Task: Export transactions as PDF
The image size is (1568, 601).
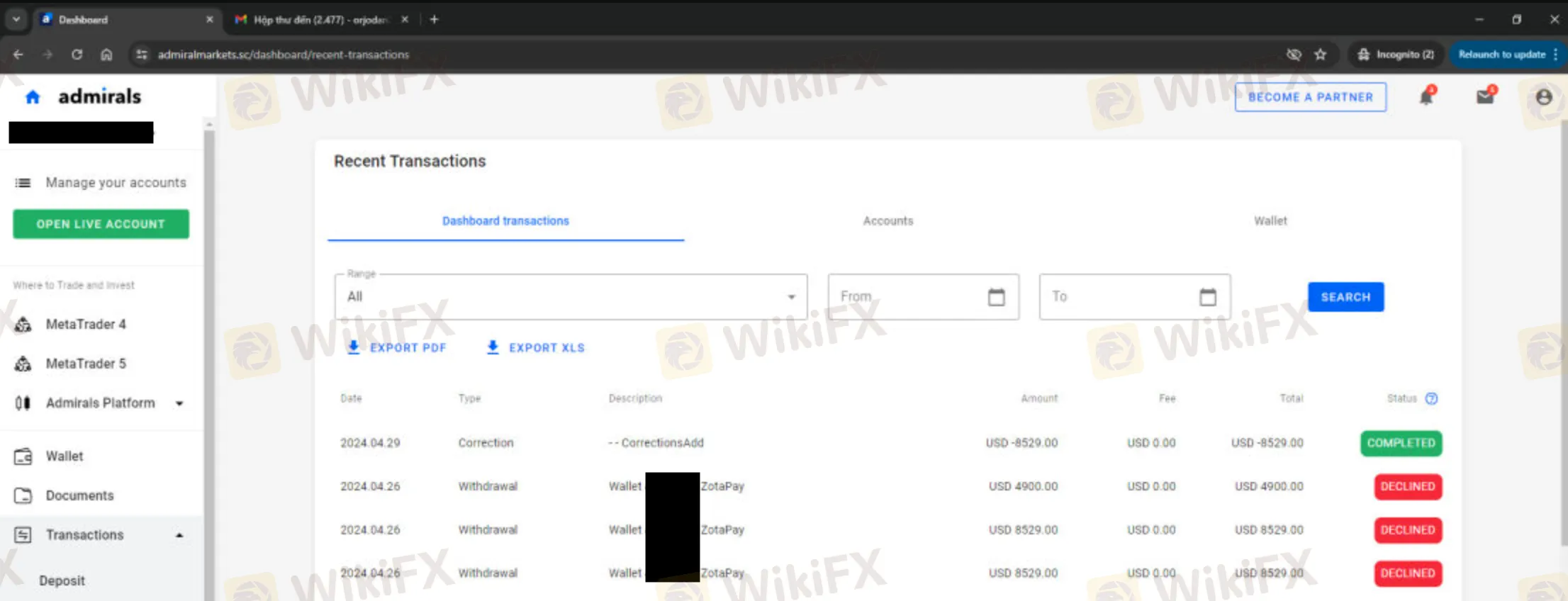Action: (x=396, y=347)
